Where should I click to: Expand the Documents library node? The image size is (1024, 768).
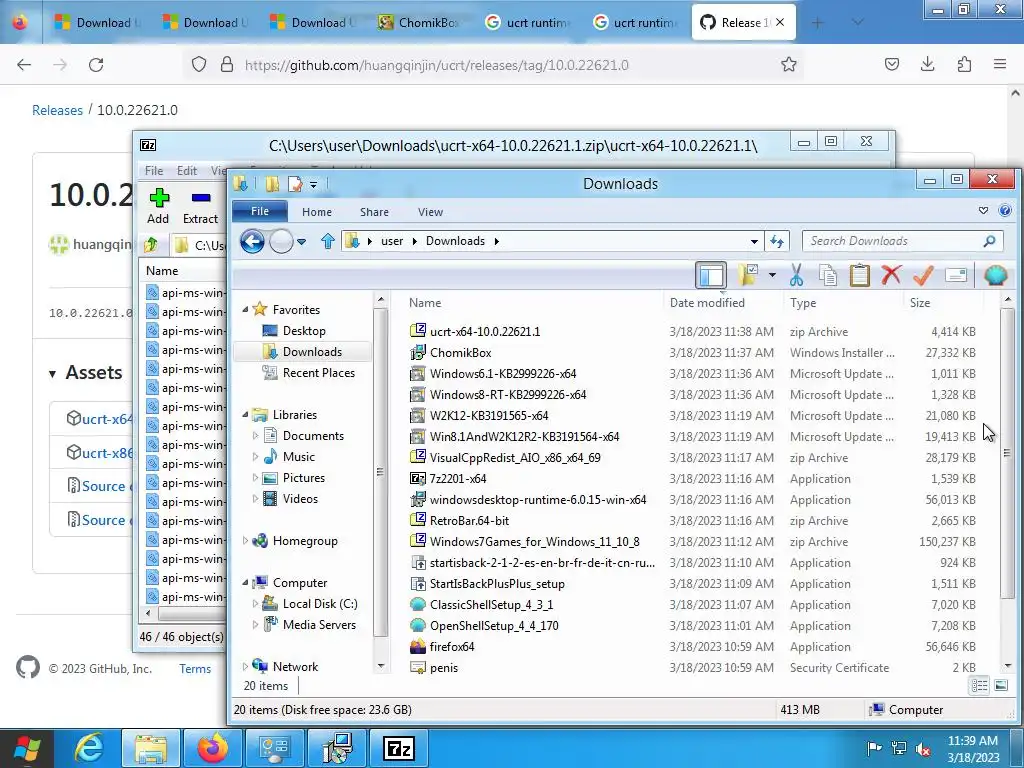[255, 436]
